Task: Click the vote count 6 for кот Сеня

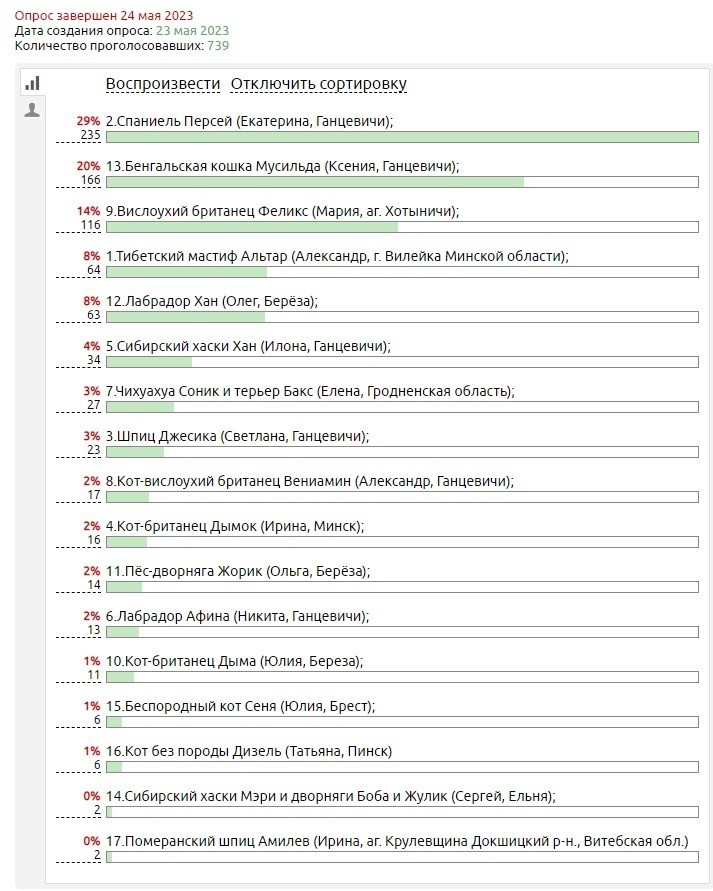Action: [97, 719]
